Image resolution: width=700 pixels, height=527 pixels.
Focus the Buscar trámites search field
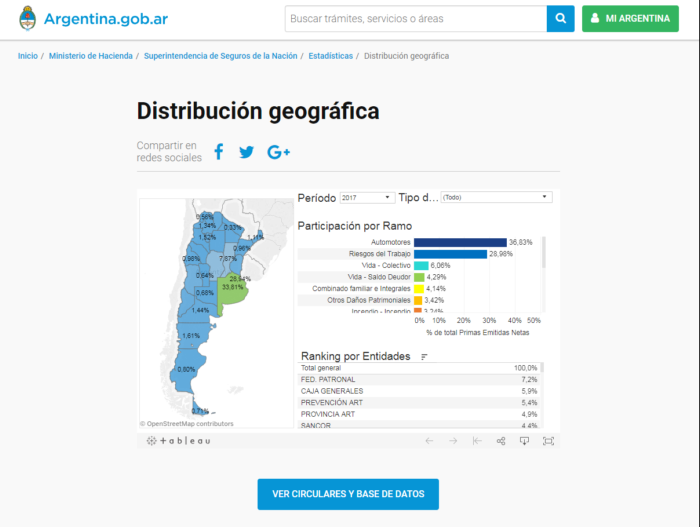[414, 19]
